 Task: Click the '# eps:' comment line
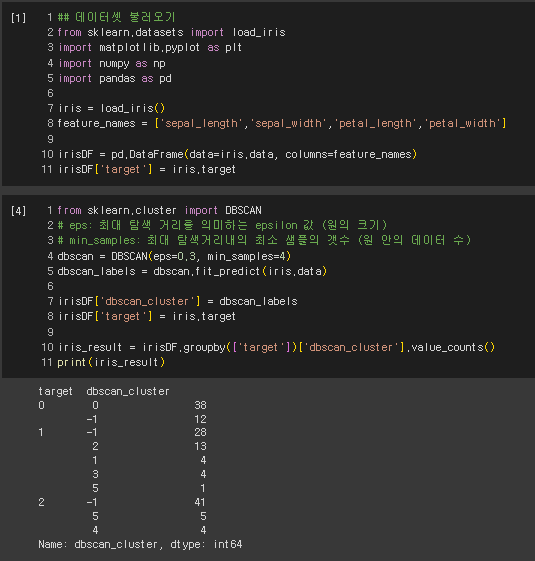point(223,225)
